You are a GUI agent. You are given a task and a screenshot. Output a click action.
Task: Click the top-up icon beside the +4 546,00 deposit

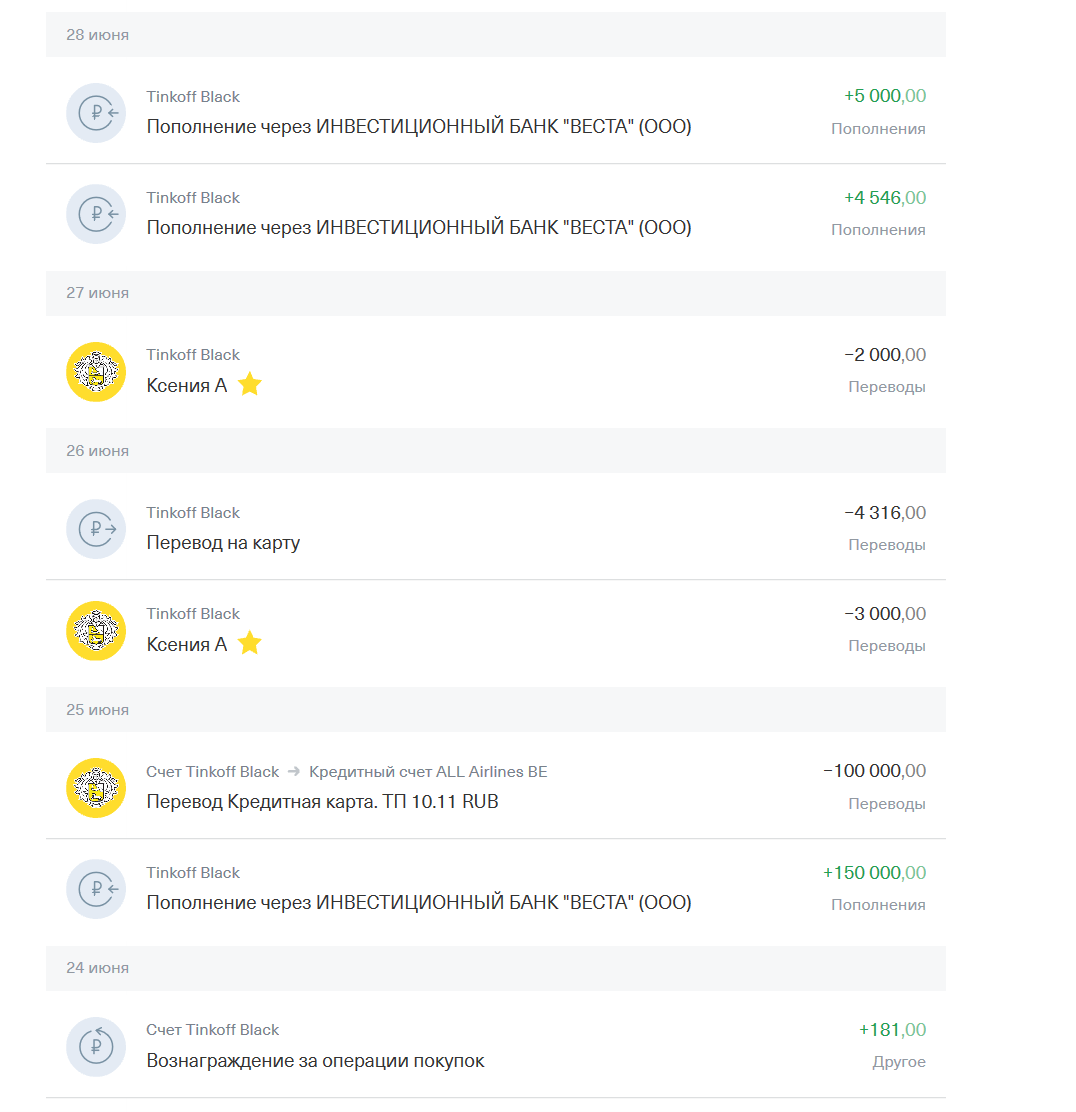[x=96, y=214]
